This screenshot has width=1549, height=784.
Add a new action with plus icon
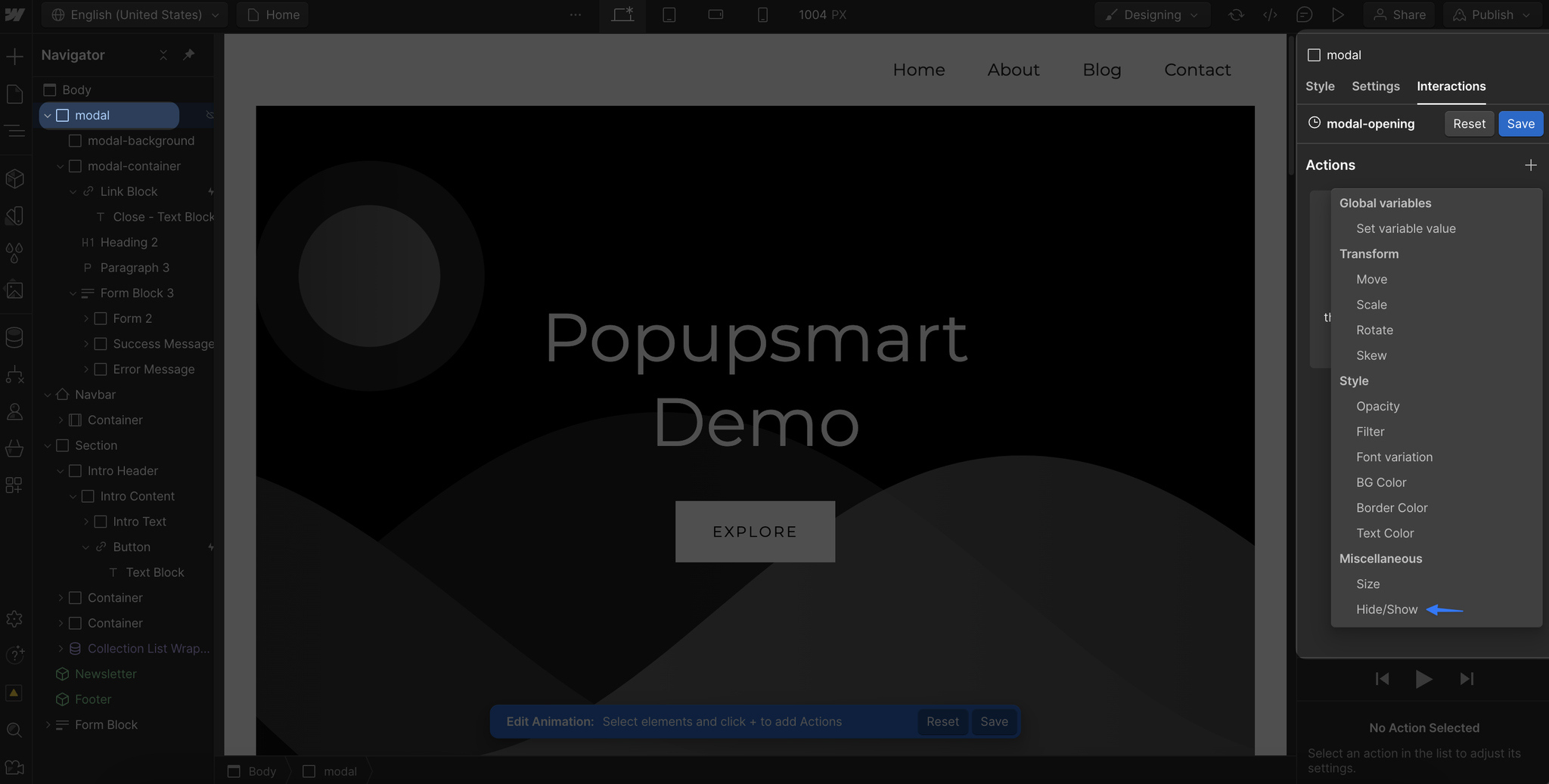click(1531, 165)
